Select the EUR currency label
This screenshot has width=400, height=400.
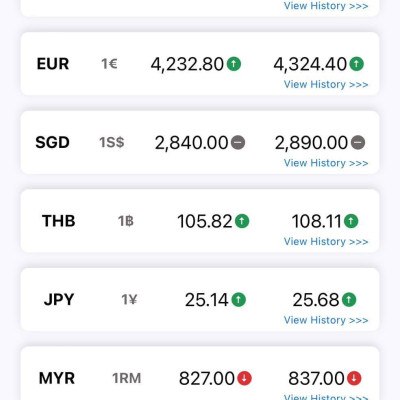(x=53, y=64)
